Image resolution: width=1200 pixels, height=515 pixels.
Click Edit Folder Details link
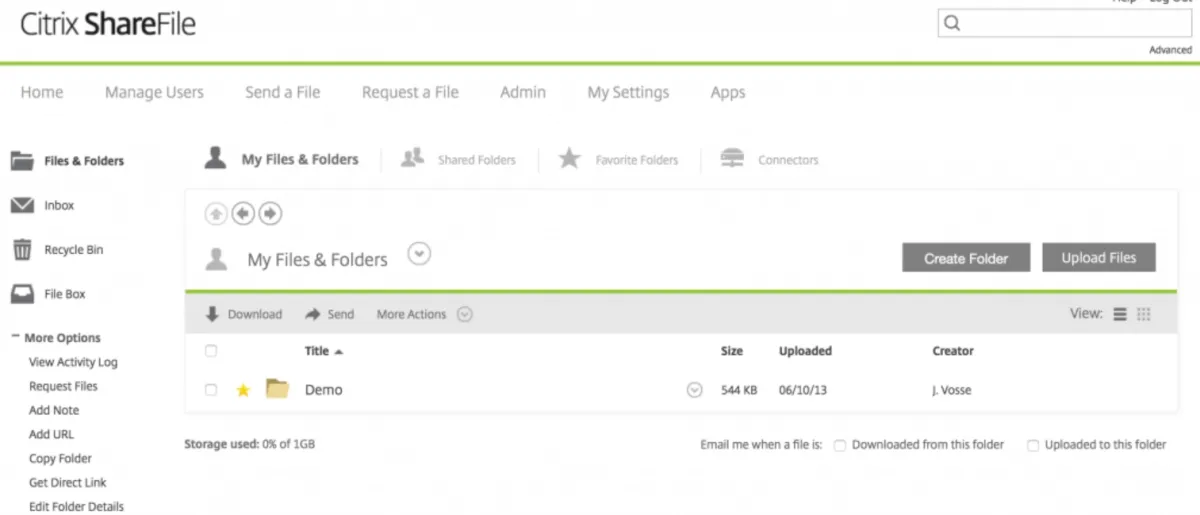76,506
